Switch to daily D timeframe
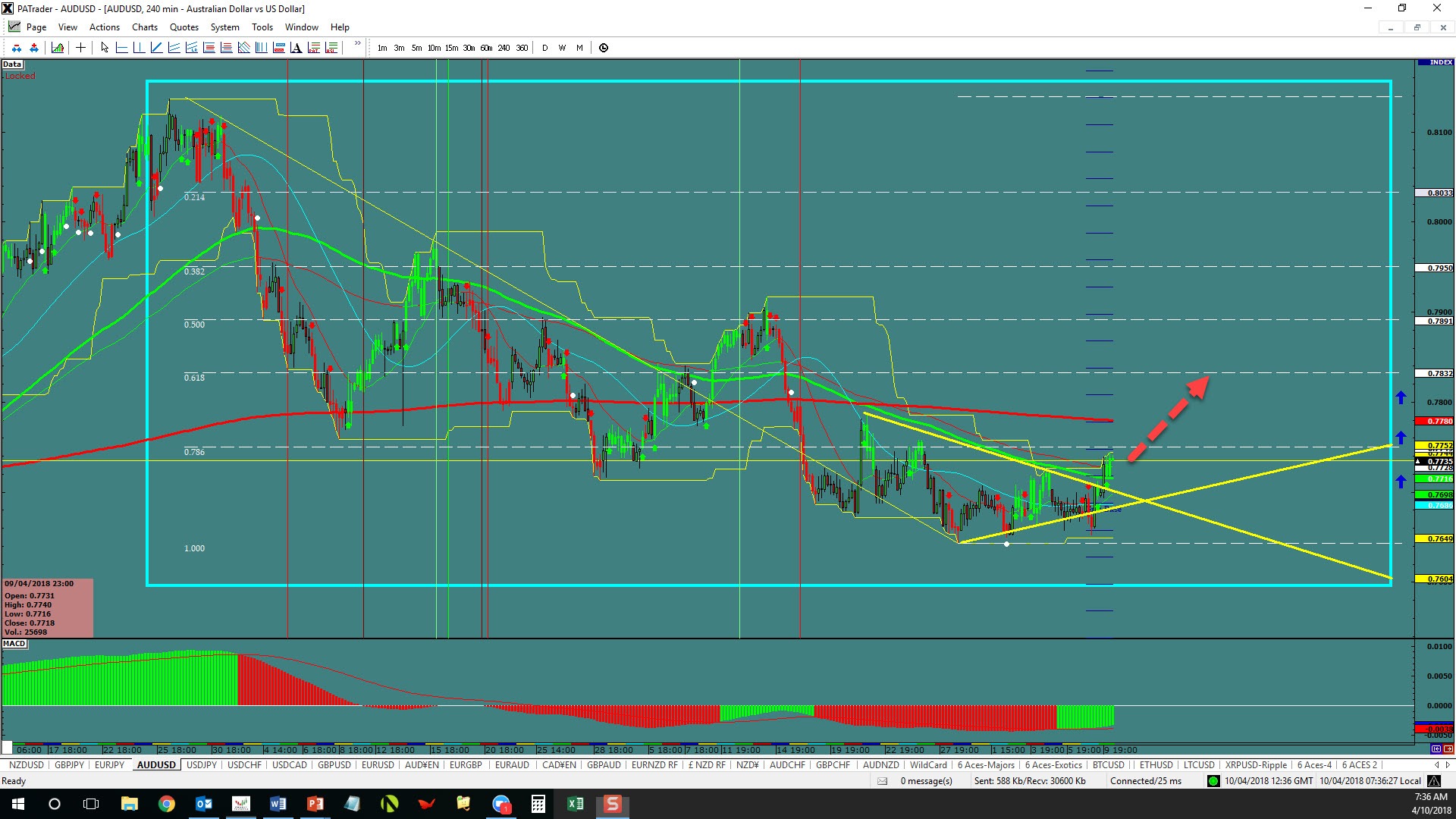Viewport: 1456px width, 819px height. tap(544, 48)
